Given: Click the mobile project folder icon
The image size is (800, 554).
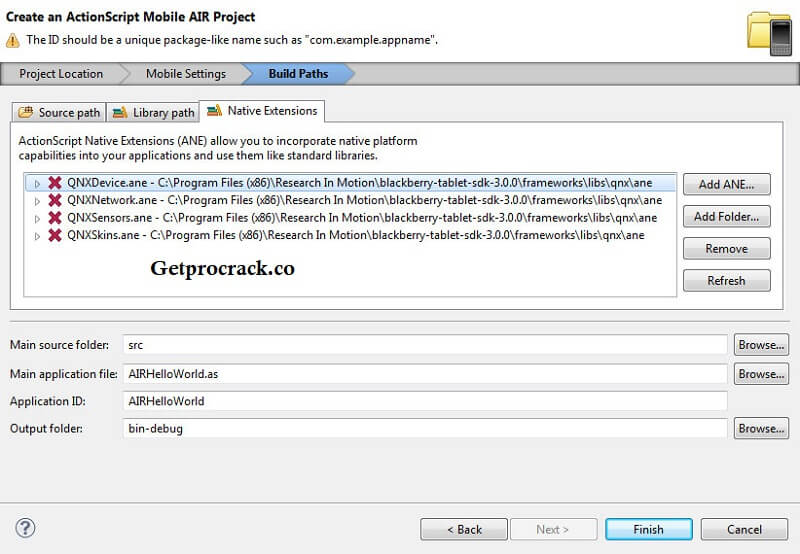Looking at the screenshot, I should pos(769,32).
